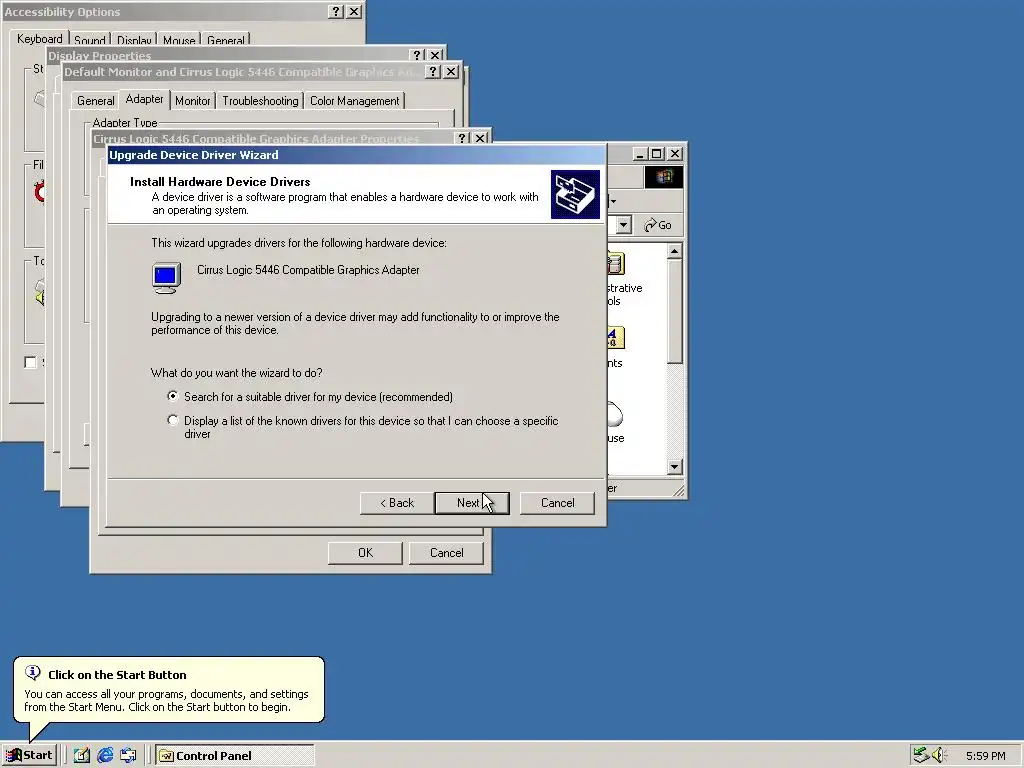Select the Mouse tab in Accessibility Options

tap(179, 40)
